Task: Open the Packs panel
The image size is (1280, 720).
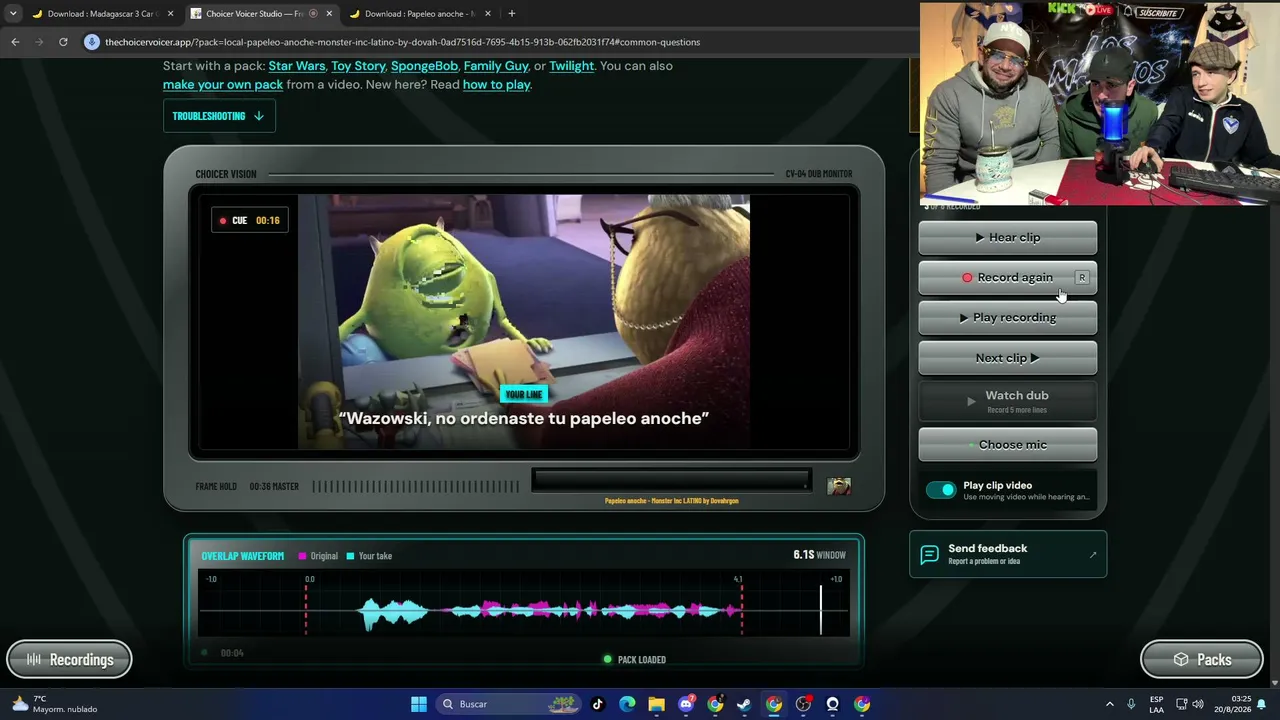Action: pyautogui.click(x=1202, y=660)
